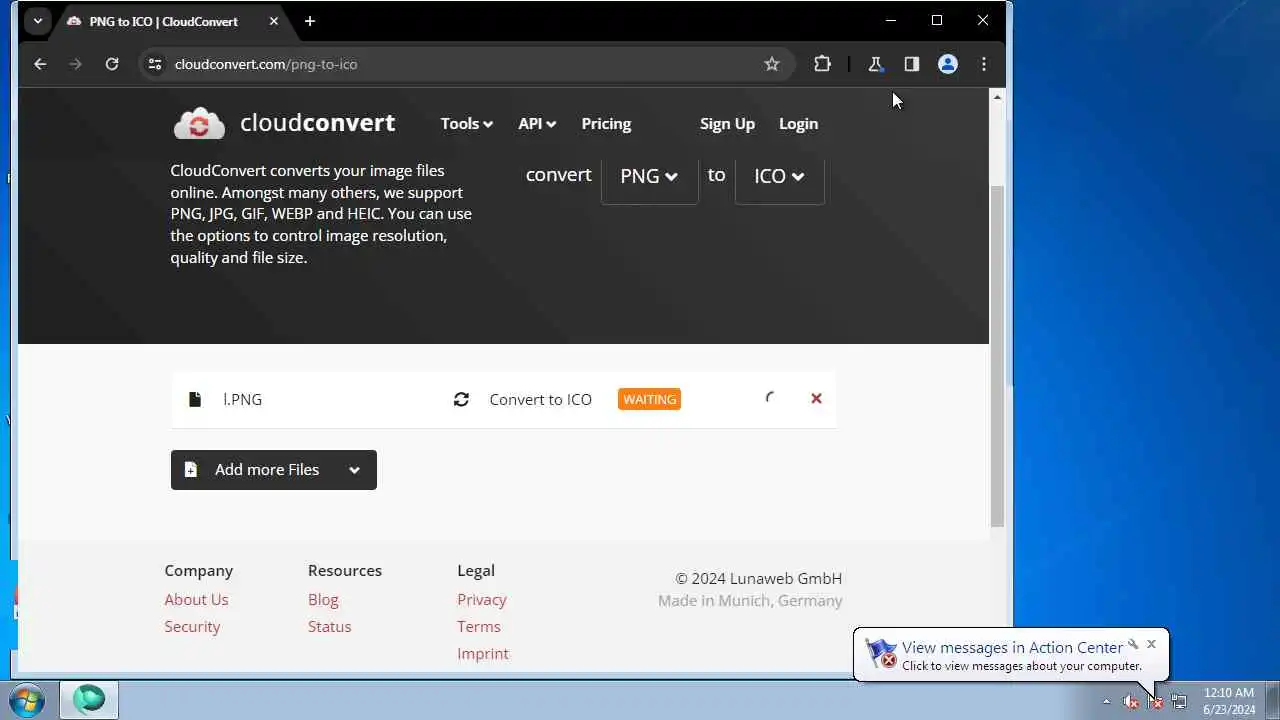This screenshot has height=720, width=1280.
Task: Show hidden tray icons arrow
Action: click(x=1106, y=702)
